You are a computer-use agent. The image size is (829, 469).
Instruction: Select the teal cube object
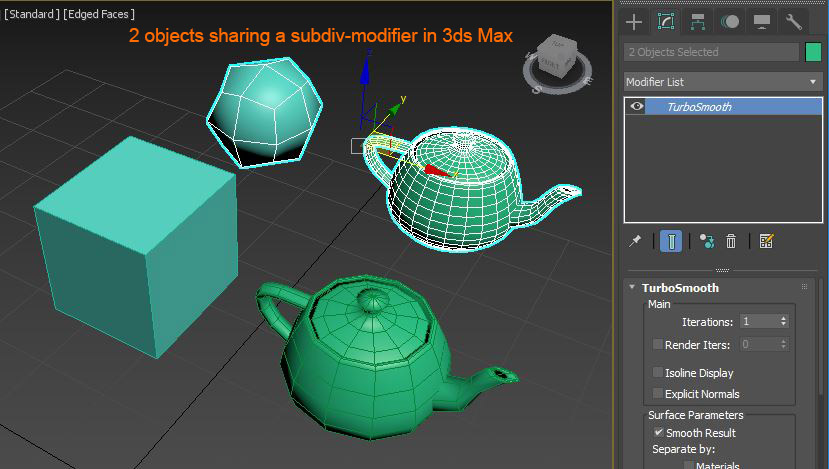pos(136,246)
